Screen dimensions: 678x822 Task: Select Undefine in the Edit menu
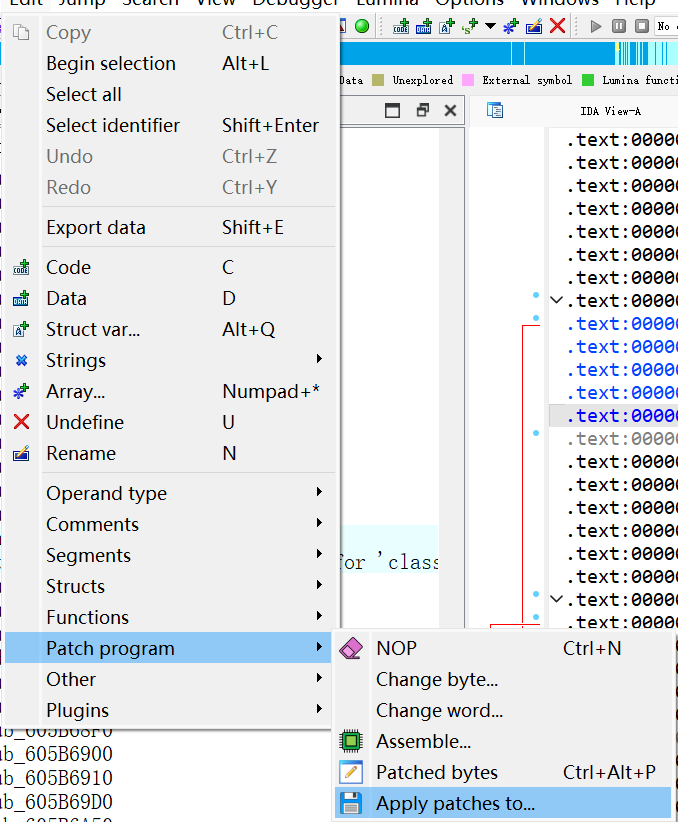[170, 422]
